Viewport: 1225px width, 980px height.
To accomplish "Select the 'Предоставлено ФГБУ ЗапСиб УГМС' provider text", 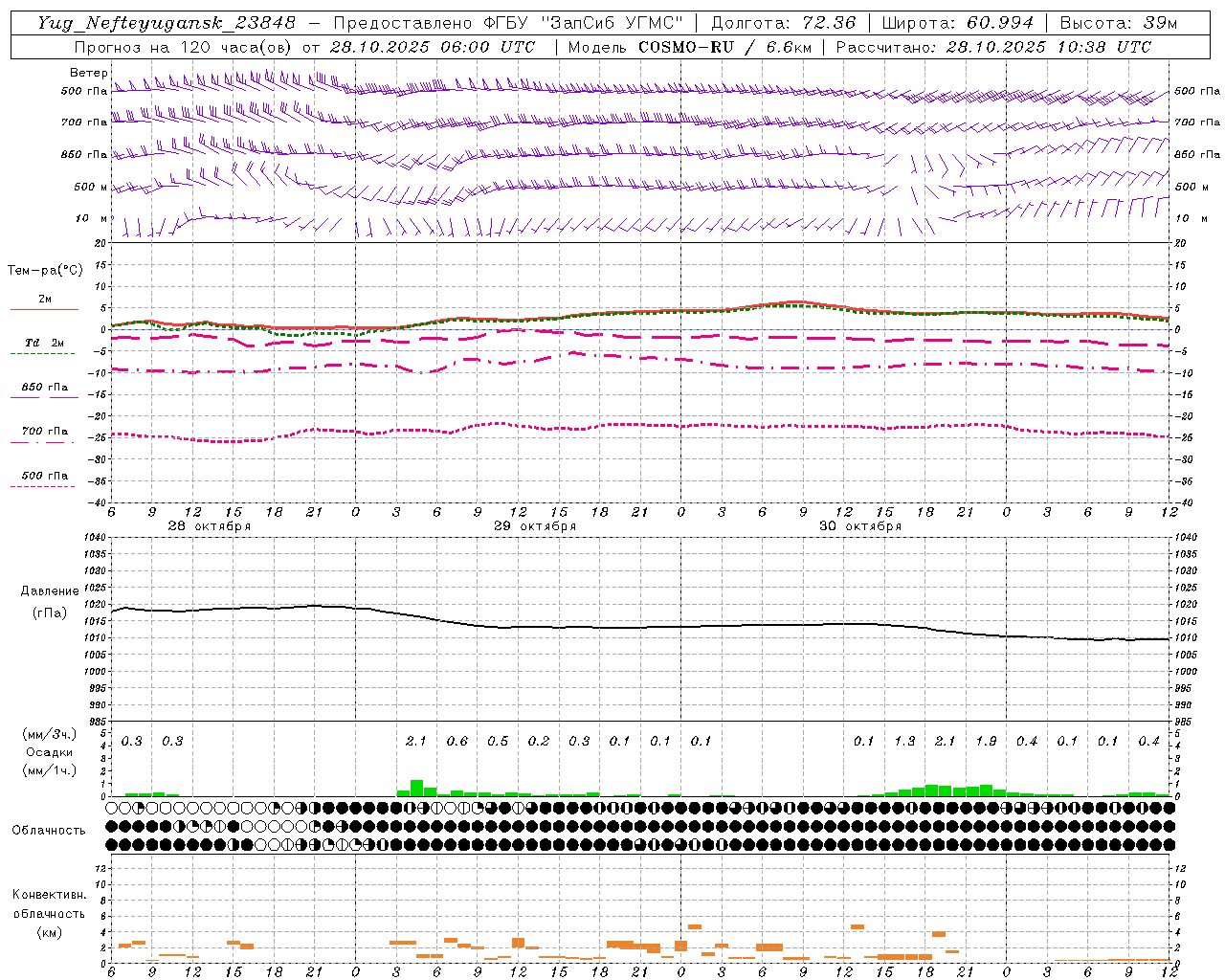I will [x=508, y=23].
